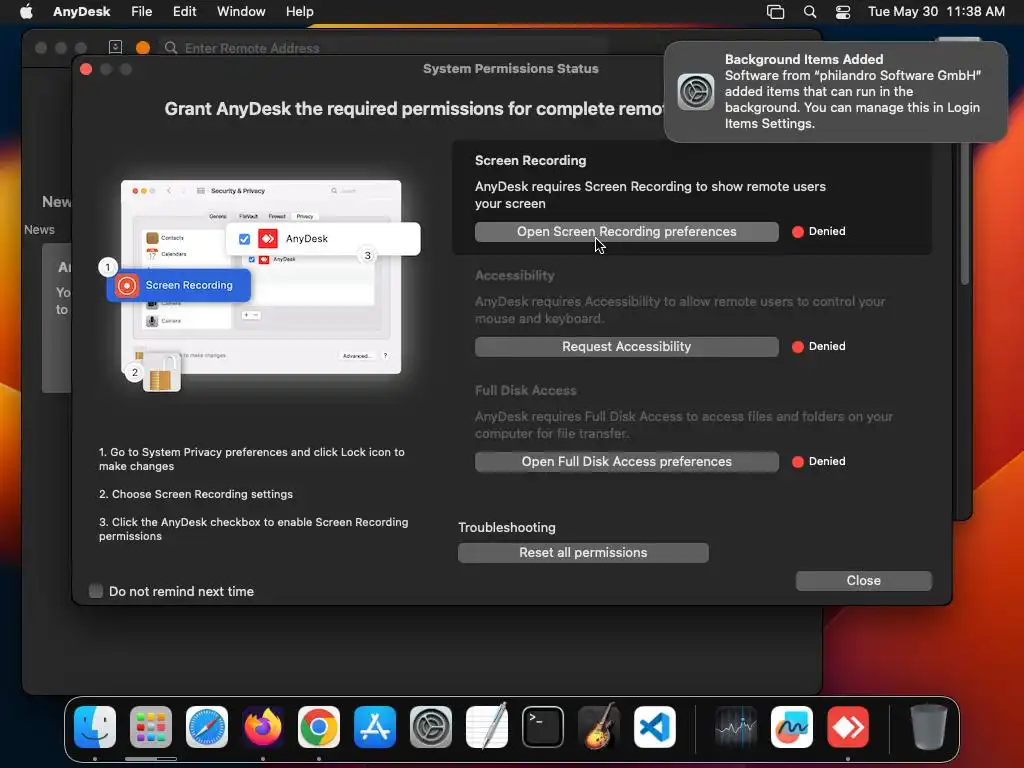Launch Visual Studio Code from Dock
Image resolution: width=1024 pixels, height=768 pixels.
tap(655, 727)
